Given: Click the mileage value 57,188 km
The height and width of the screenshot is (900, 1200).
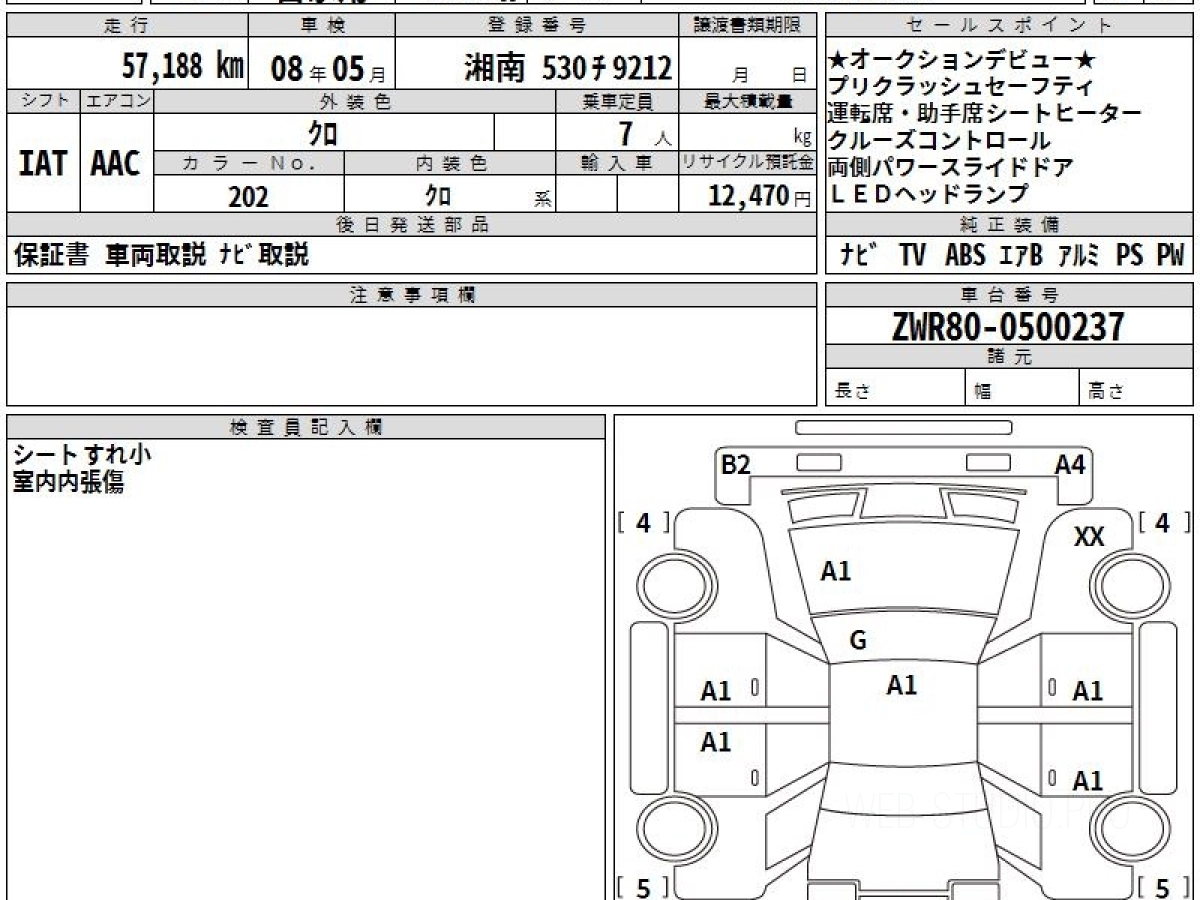Looking at the screenshot, I should point(183,67).
